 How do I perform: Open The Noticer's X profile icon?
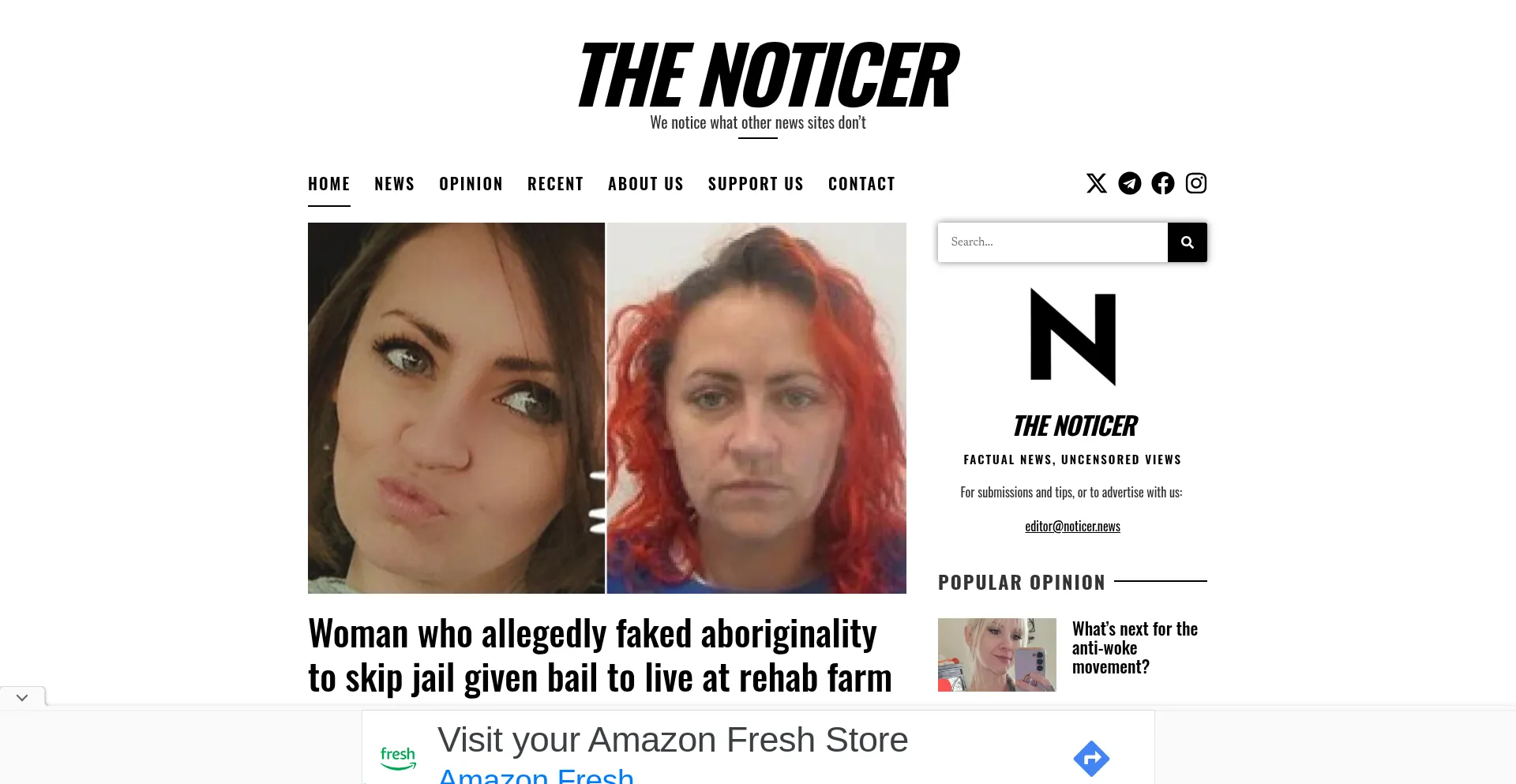tap(1096, 183)
